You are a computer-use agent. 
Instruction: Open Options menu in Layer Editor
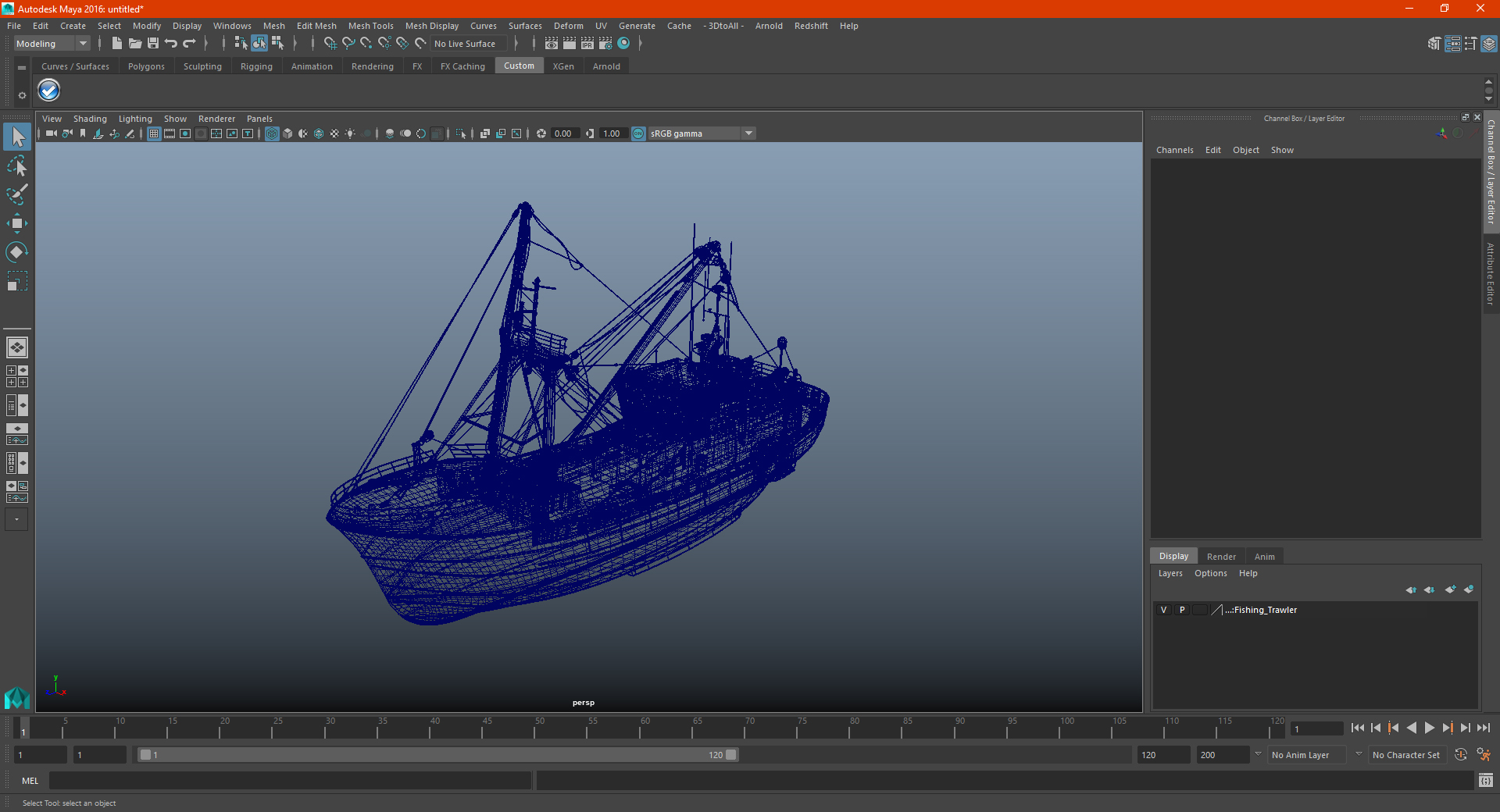click(x=1211, y=573)
